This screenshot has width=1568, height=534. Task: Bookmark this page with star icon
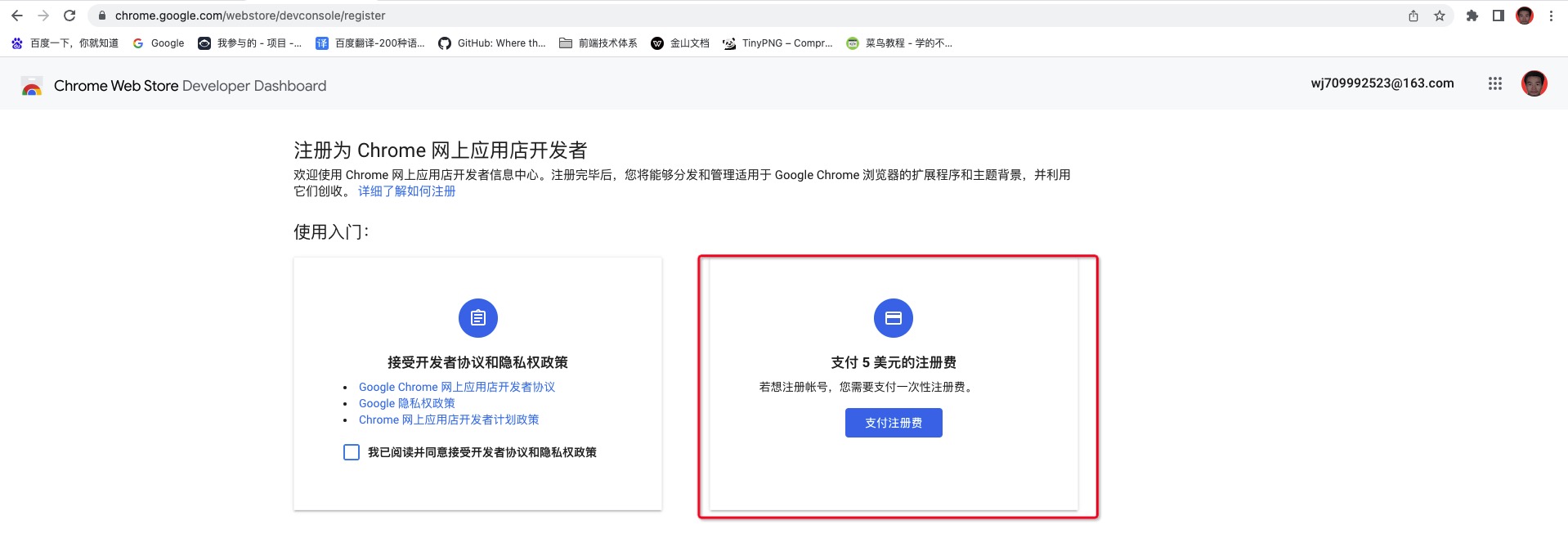pos(1440,16)
